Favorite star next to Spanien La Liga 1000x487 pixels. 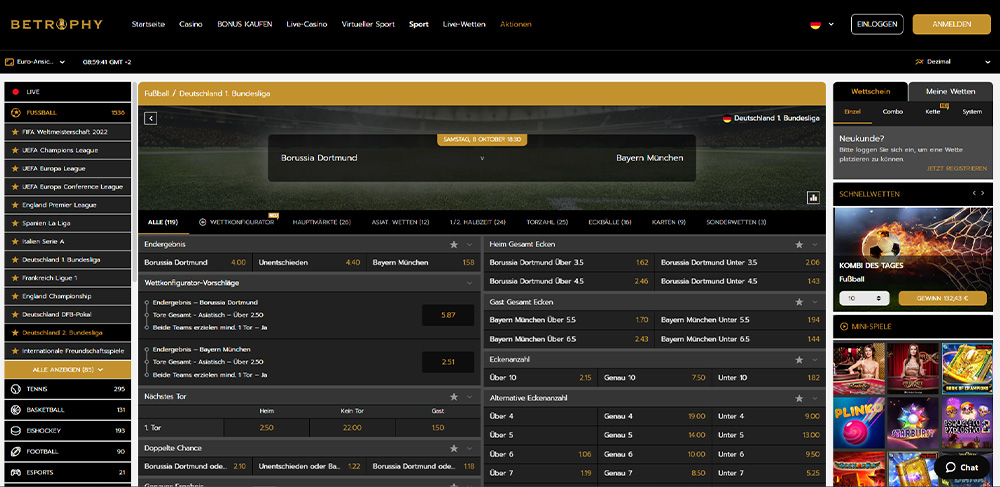coord(15,224)
